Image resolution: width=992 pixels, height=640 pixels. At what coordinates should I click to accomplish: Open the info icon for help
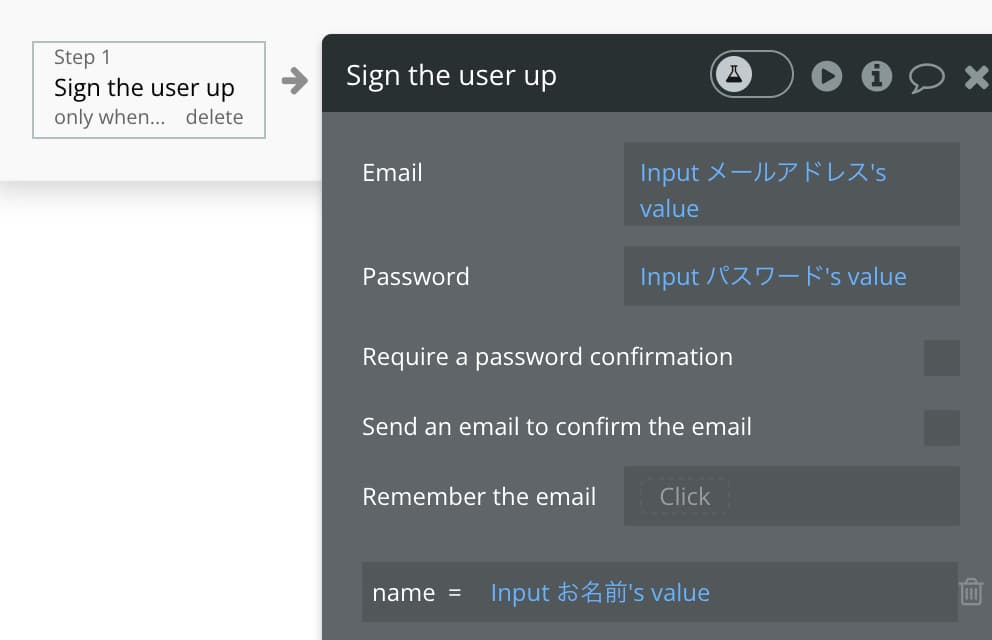(877, 77)
